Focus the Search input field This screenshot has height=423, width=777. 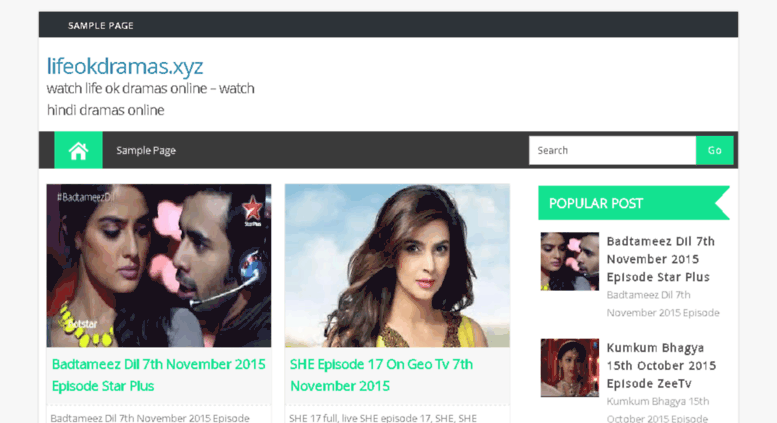pos(612,150)
